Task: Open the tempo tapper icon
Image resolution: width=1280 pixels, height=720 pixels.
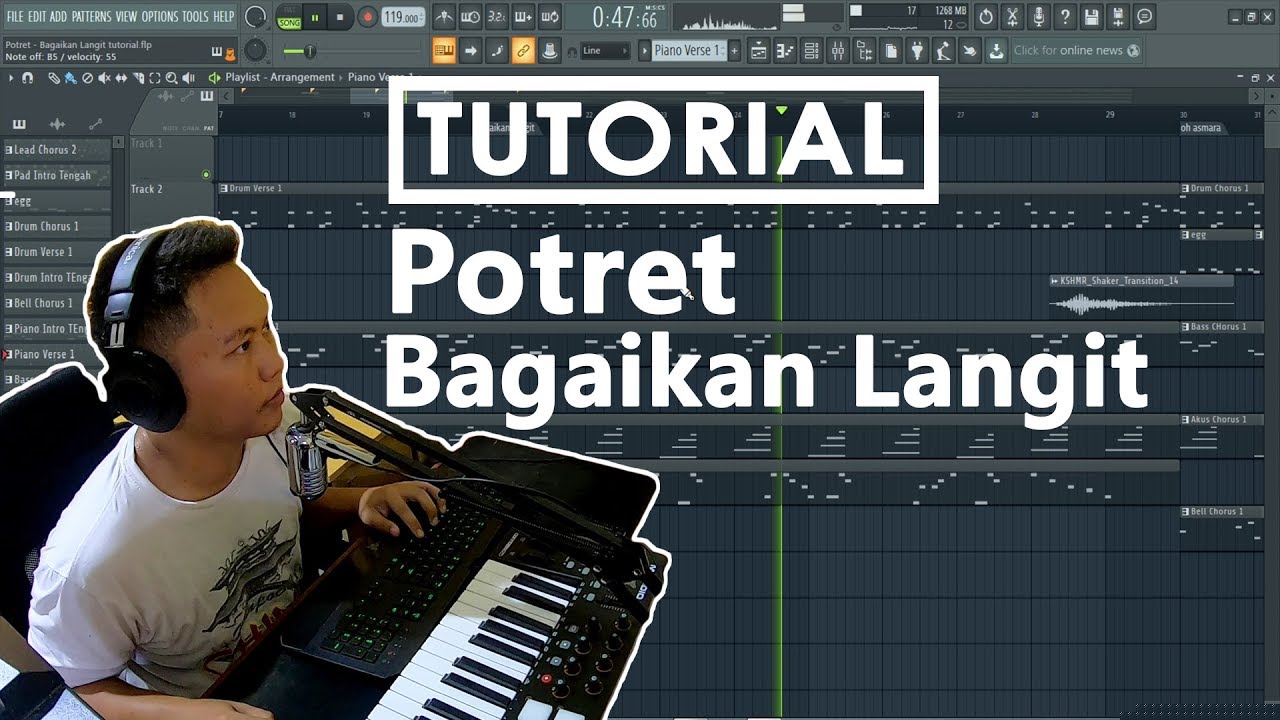Action: [x=943, y=51]
